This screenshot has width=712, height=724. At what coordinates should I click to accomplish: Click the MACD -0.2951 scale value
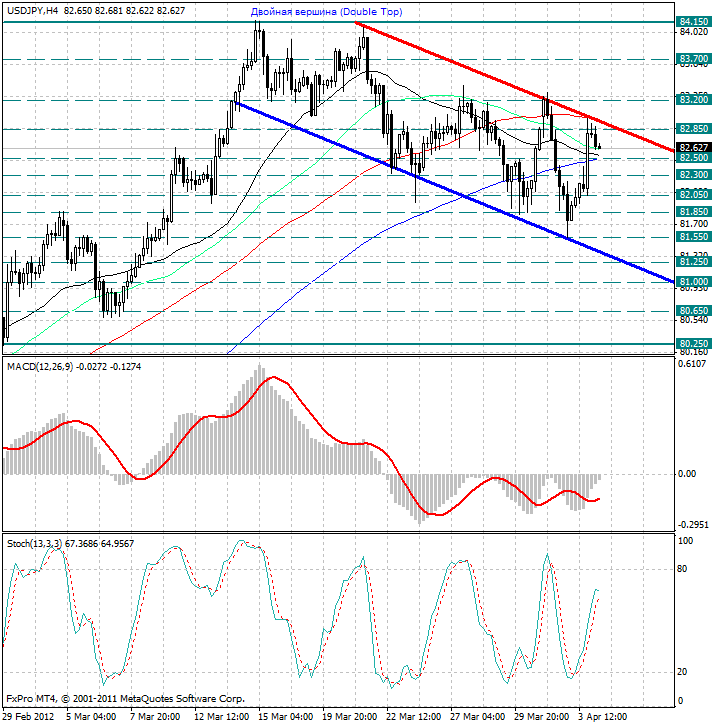coord(693,525)
